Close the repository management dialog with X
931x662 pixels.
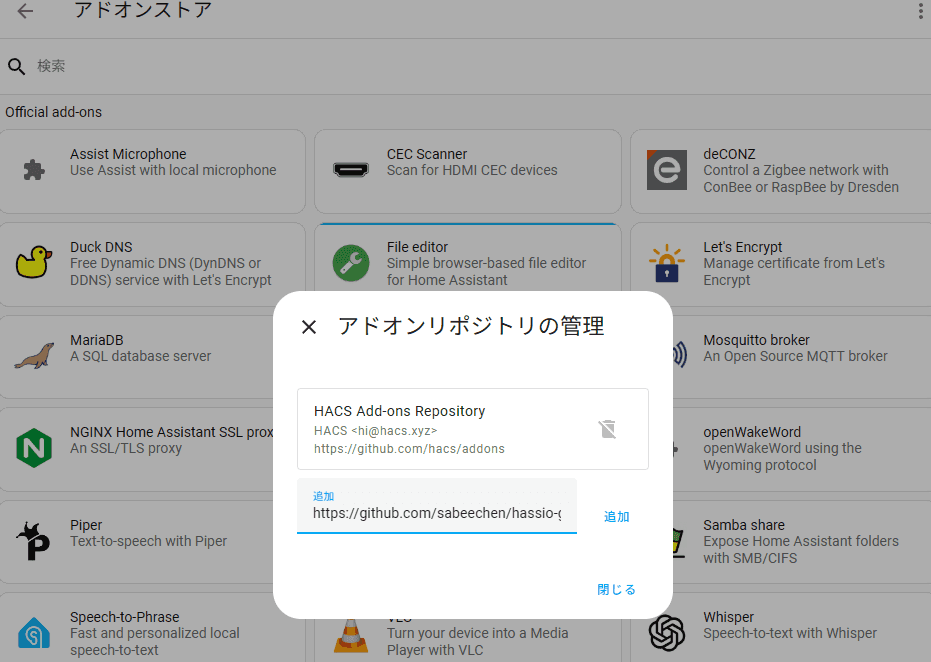click(x=309, y=327)
